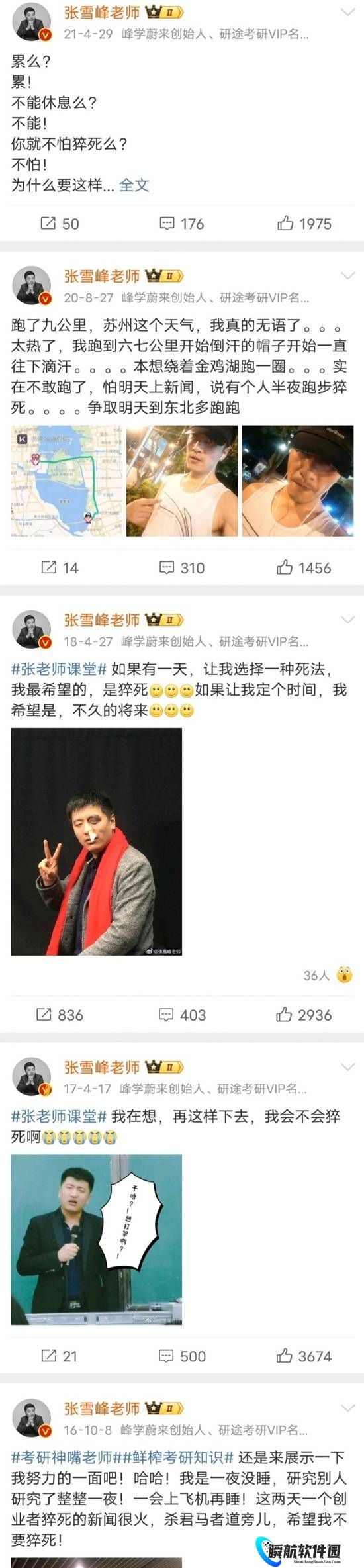Open the 310 comments on running post
The width and height of the screenshot is (364, 1568).
[x=182, y=567]
